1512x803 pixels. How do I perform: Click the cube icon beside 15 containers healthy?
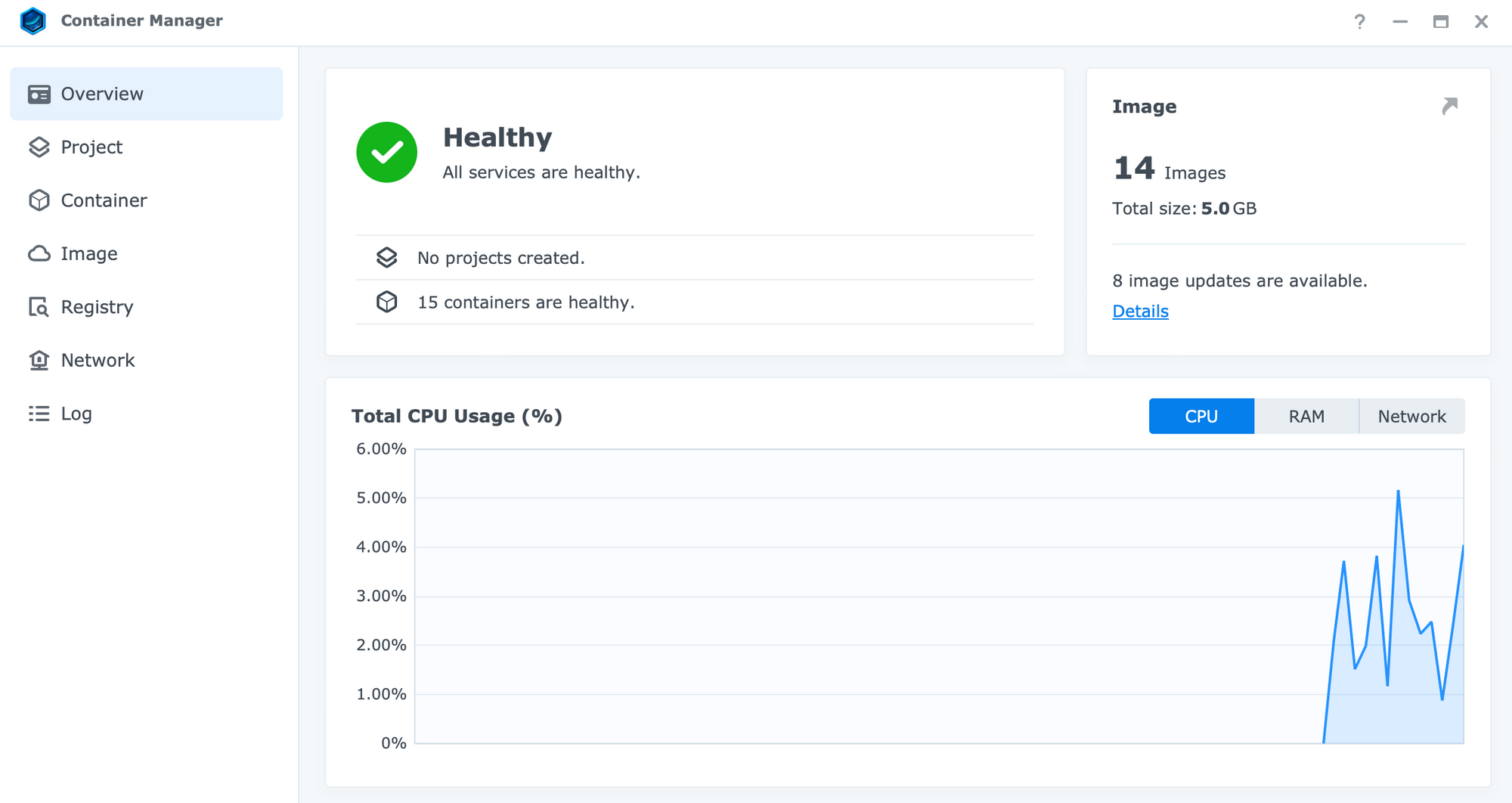point(387,302)
